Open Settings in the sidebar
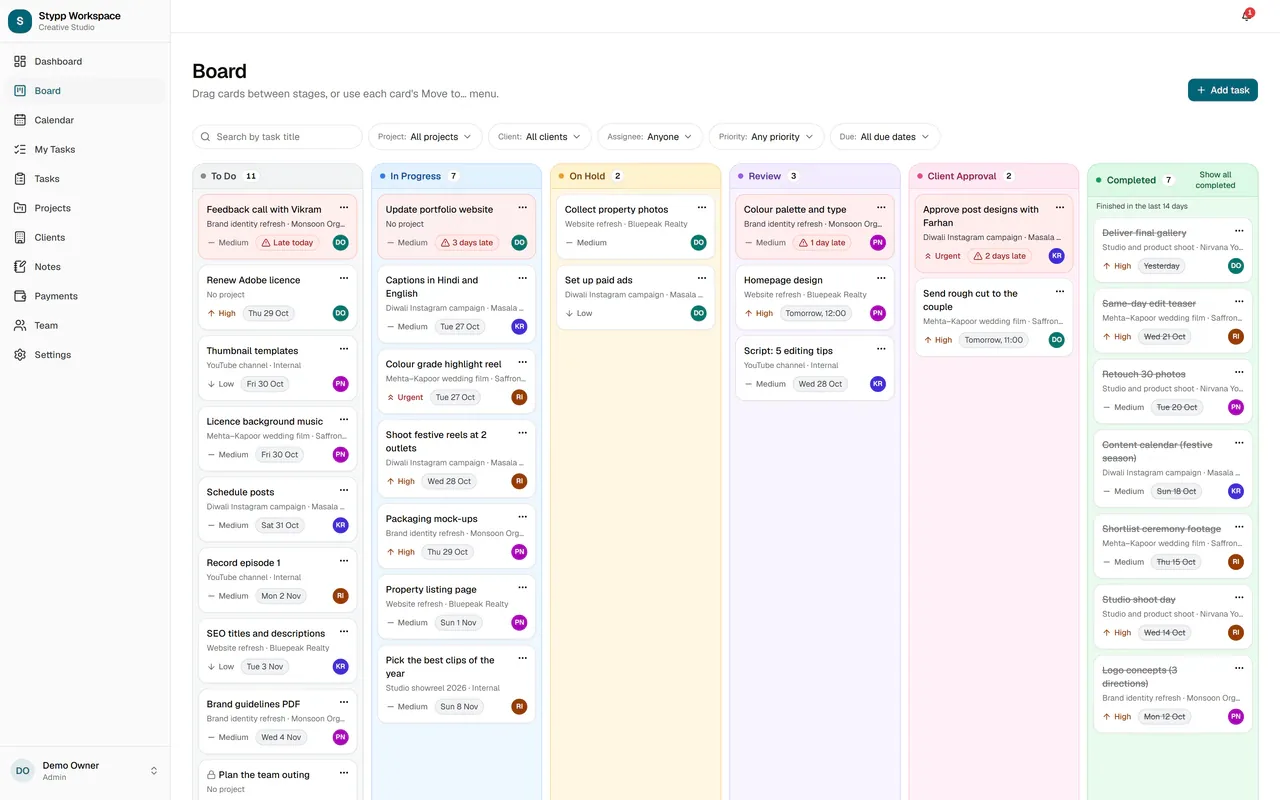This screenshot has height=800, width=1280. click(85, 355)
